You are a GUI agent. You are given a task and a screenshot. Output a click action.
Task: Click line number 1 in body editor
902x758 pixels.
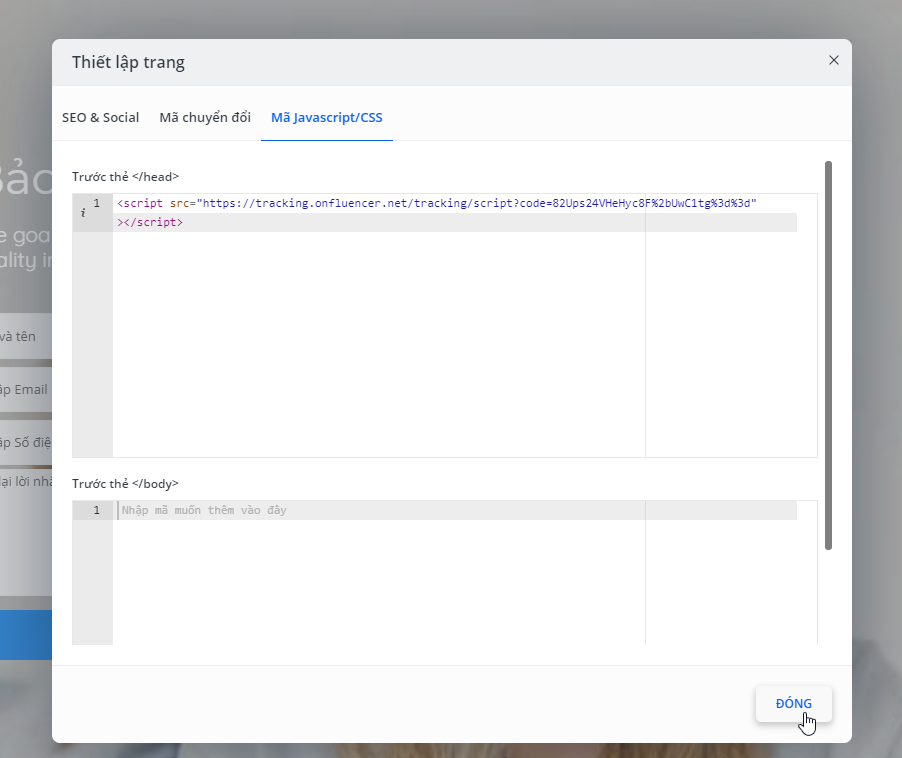[x=97, y=510]
